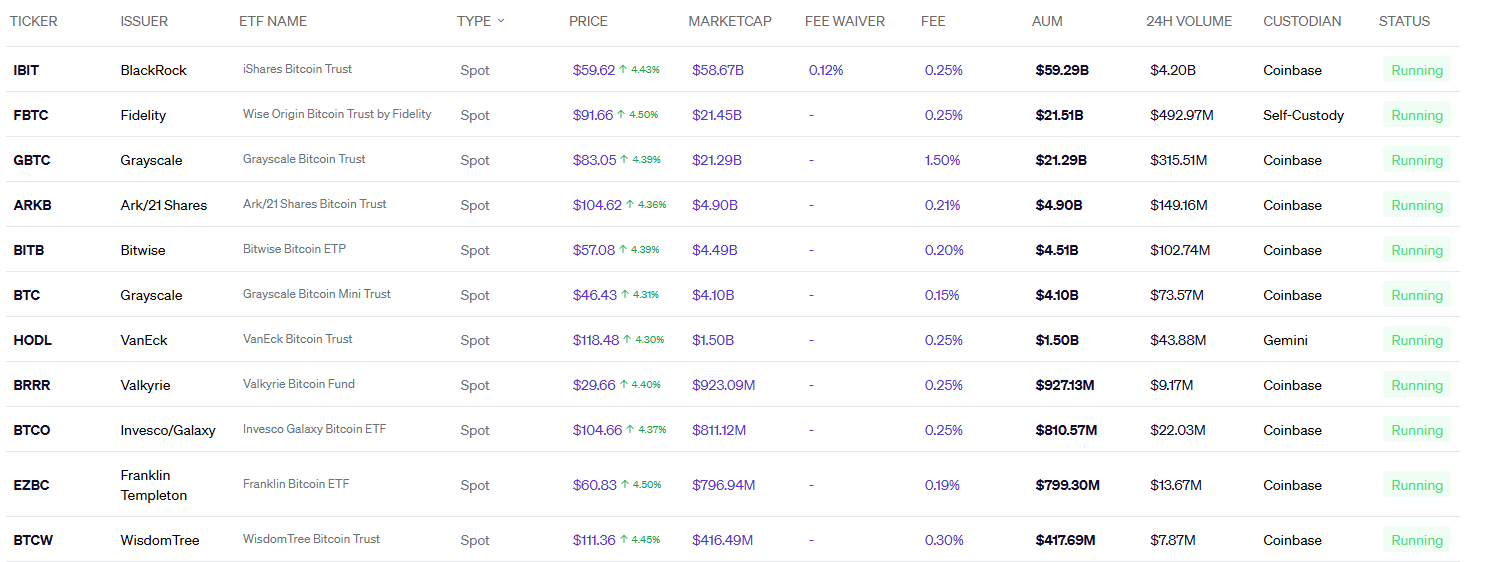
Task: Expand the TYPE column sort dropdown chevron
Action: click(x=501, y=21)
